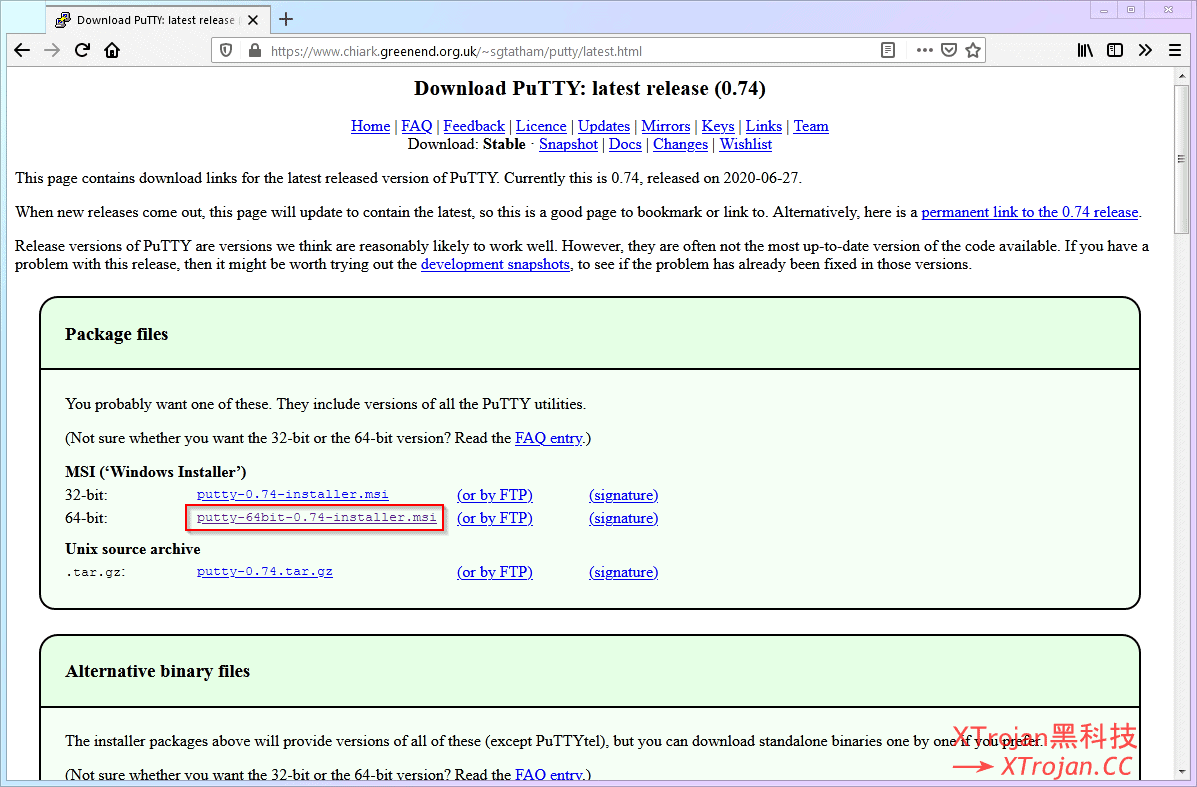Click the browser Back arrow button
This screenshot has width=1197, height=787.
22,51
